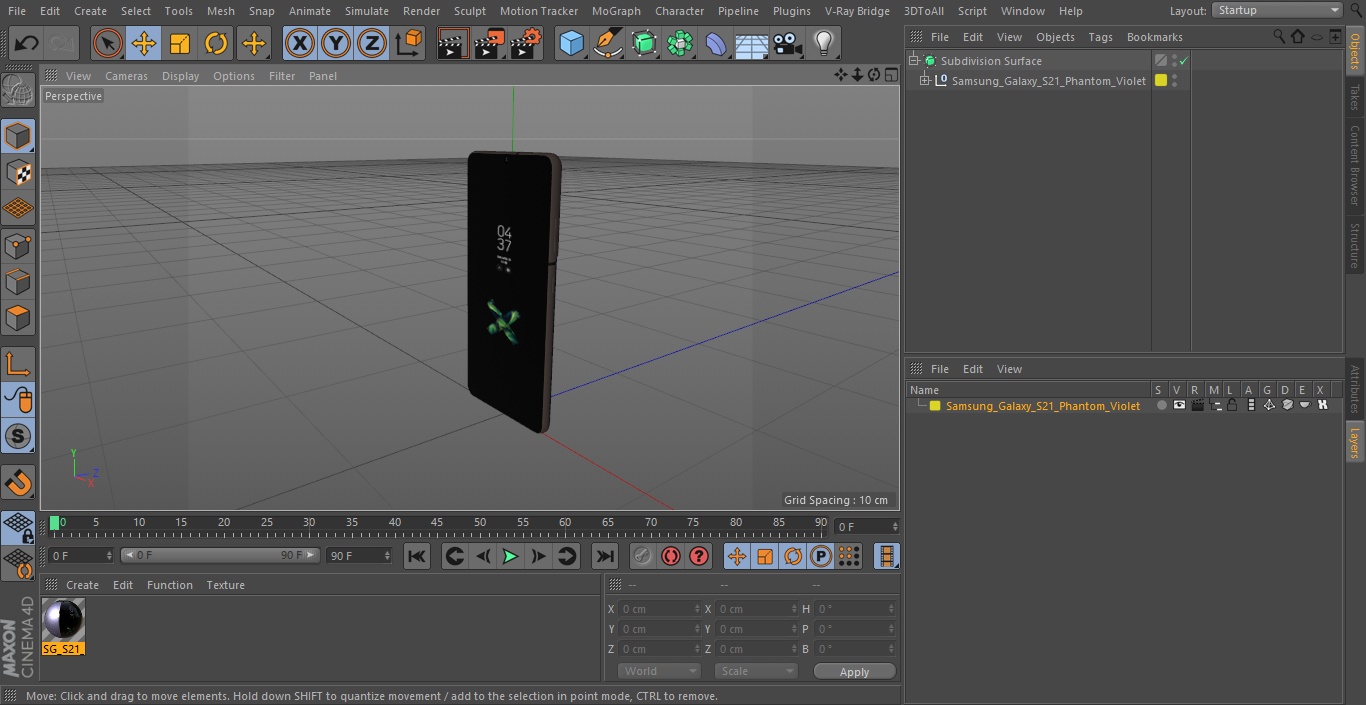Click the Object Manager search magnifier icon

1279,37
